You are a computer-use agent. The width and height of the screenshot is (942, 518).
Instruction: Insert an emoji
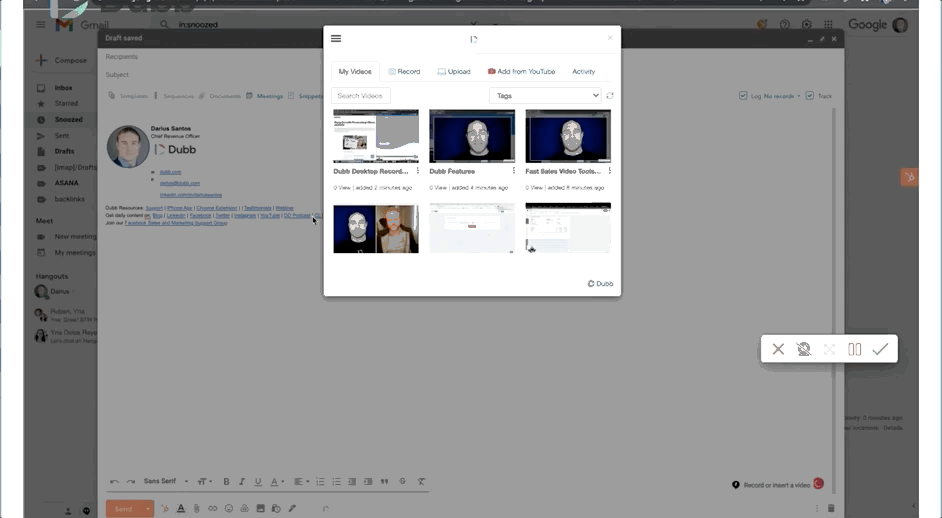(x=229, y=508)
